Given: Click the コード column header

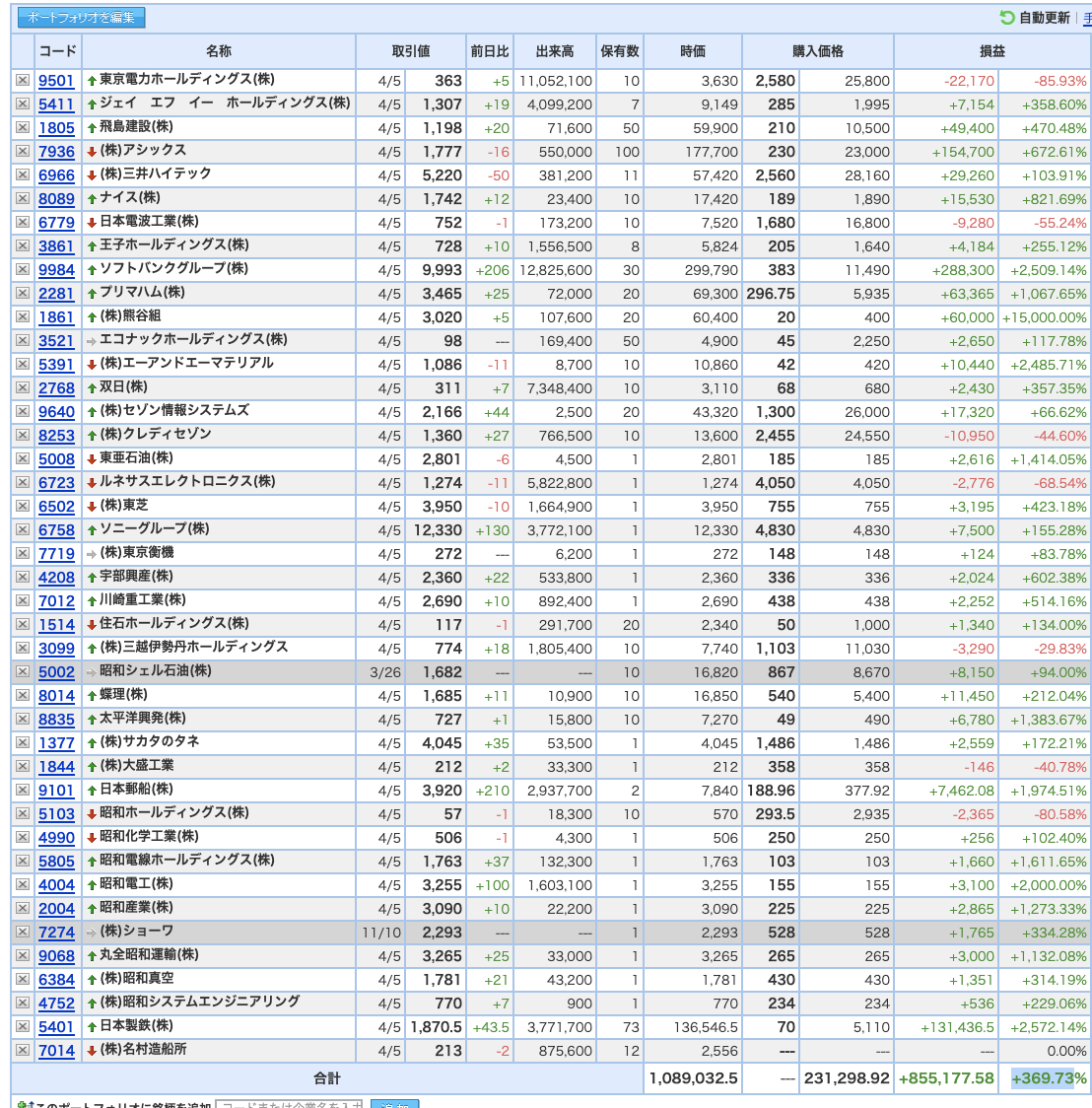Looking at the screenshot, I should point(57,51).
